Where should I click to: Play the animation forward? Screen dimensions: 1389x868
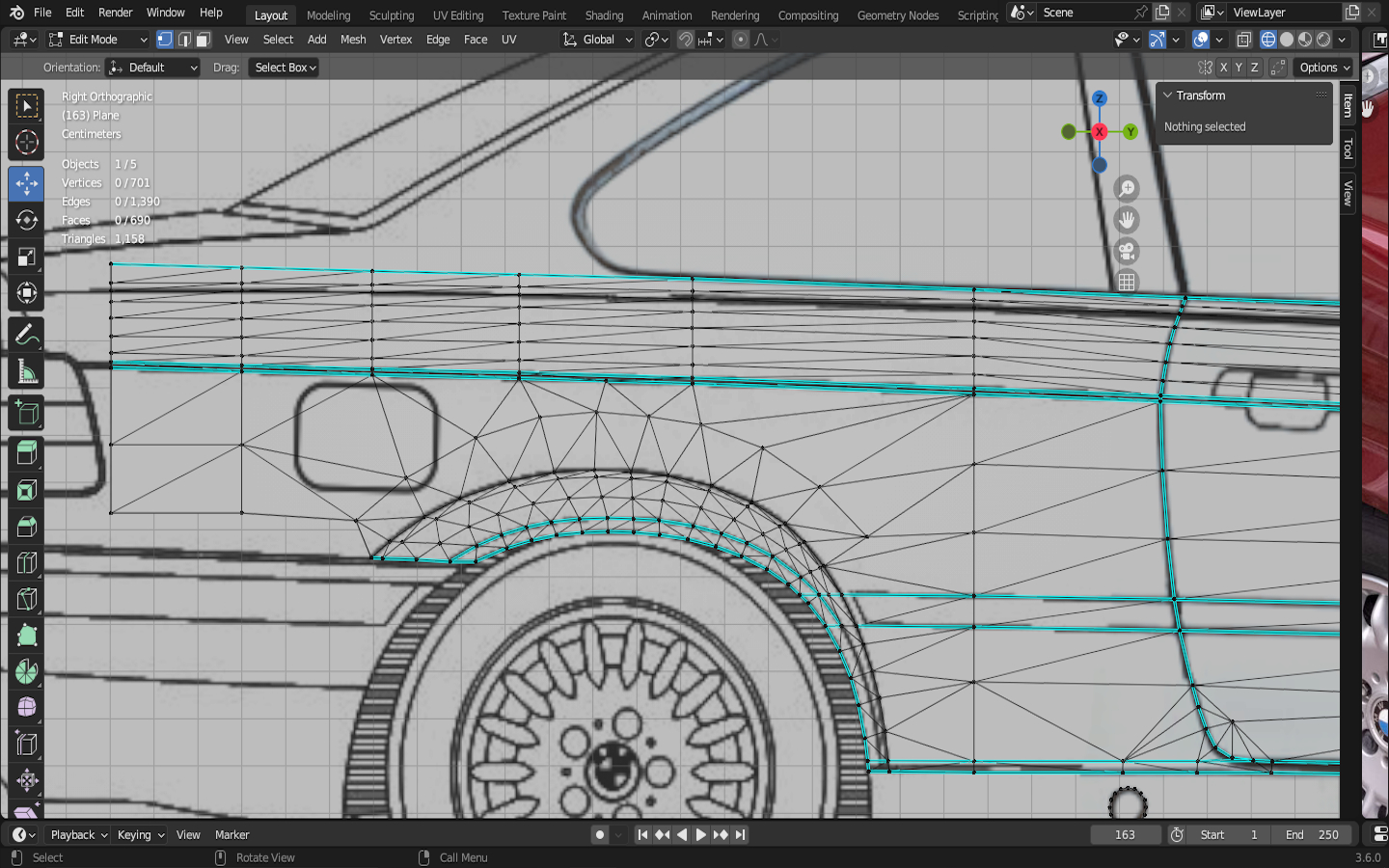701,835
